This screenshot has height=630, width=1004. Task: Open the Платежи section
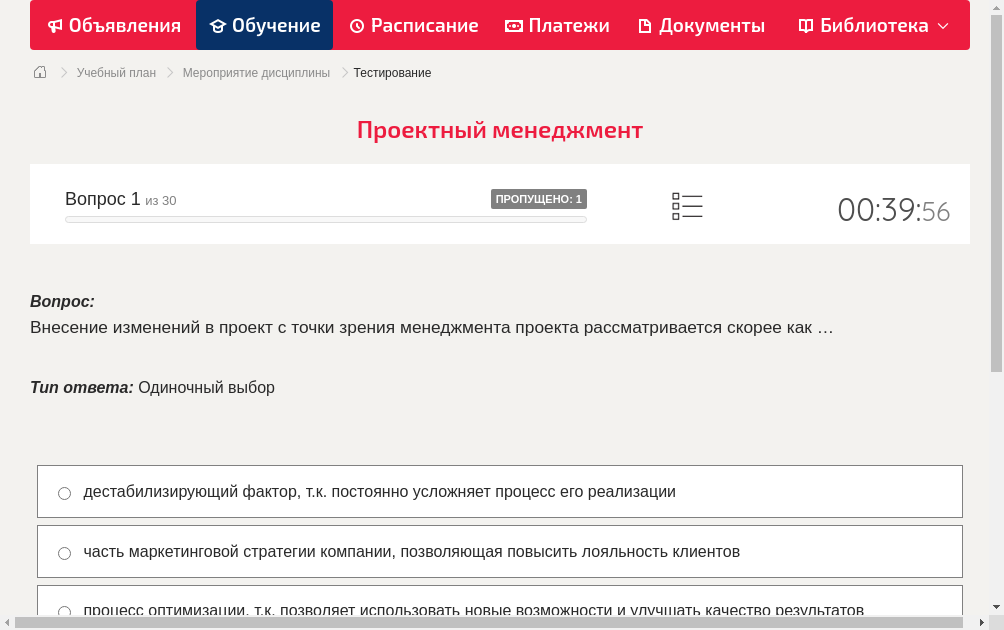[557, 25]
